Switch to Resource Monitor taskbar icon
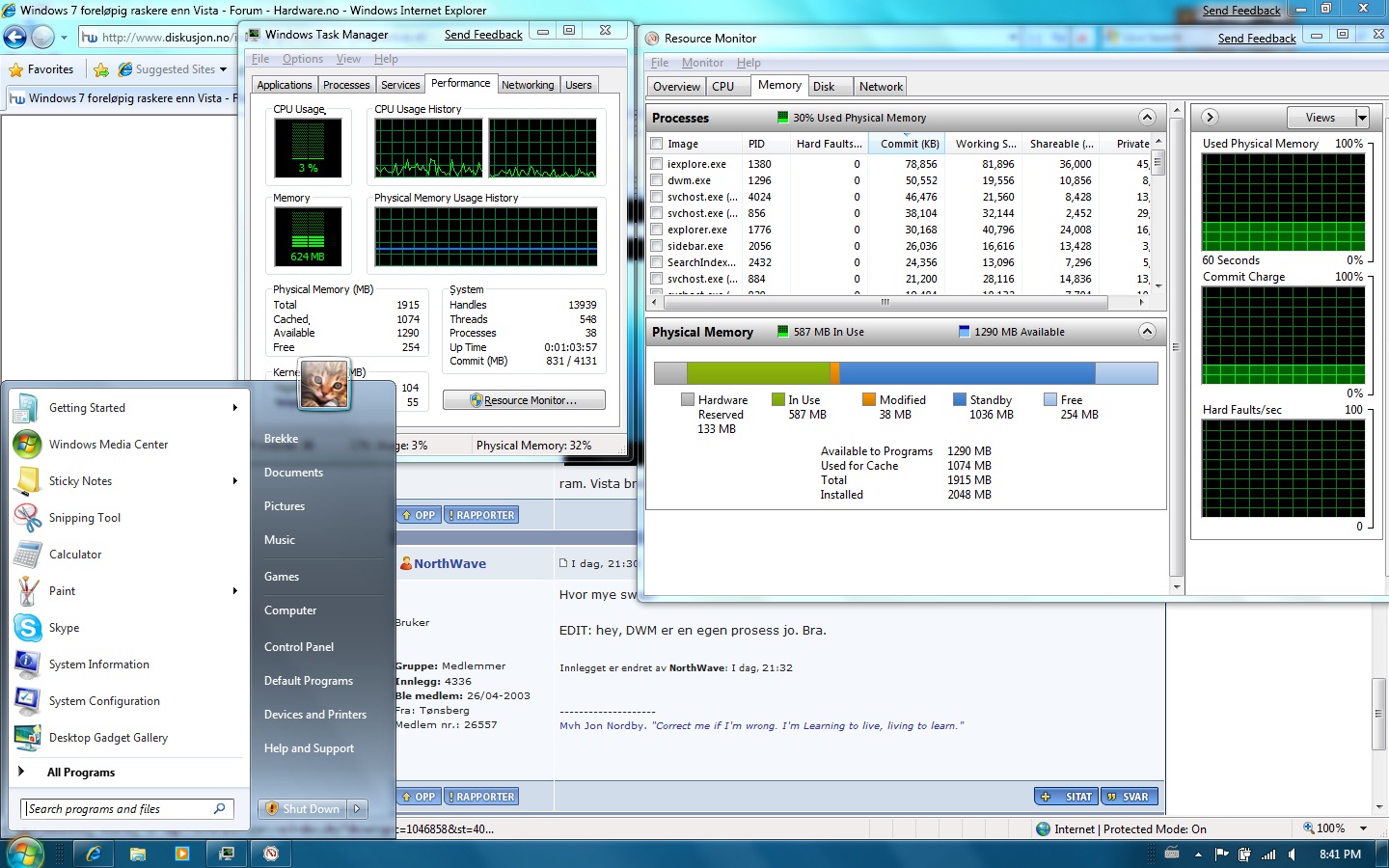This screenshot has width=1389, height=868. tap(271, 854)
